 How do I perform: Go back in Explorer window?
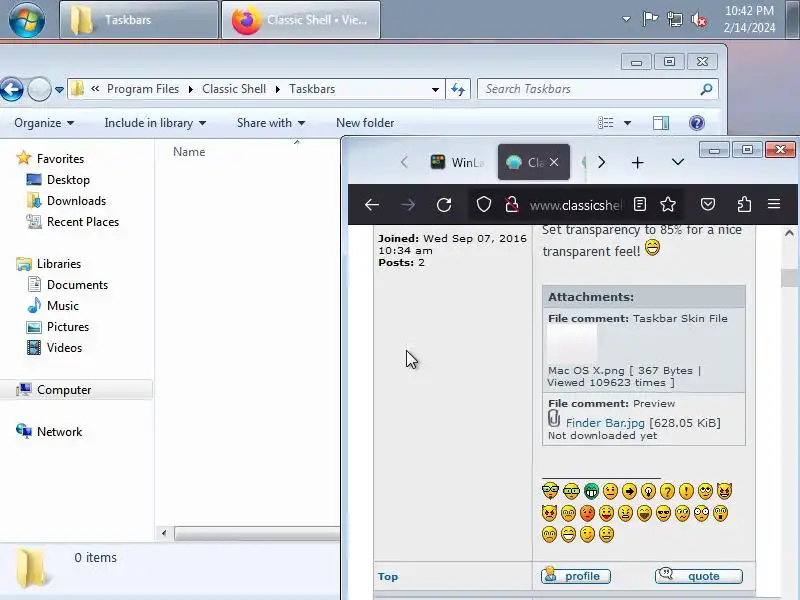(x=12, y=90)
